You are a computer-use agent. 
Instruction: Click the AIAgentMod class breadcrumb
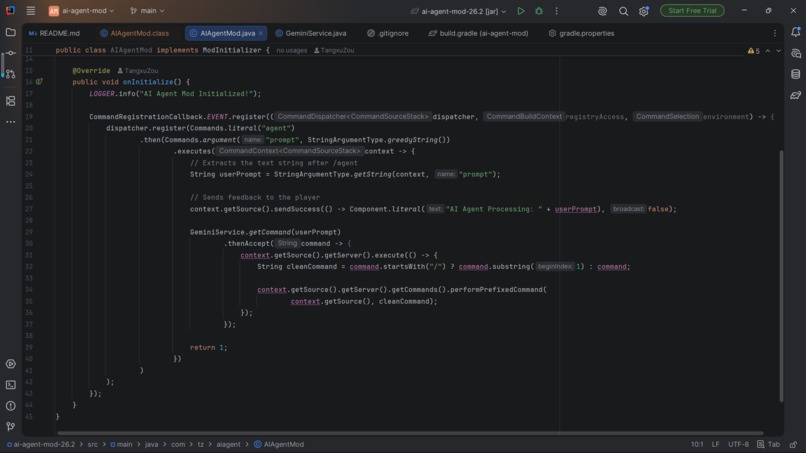pyautogui.click(x=279, y=444)
